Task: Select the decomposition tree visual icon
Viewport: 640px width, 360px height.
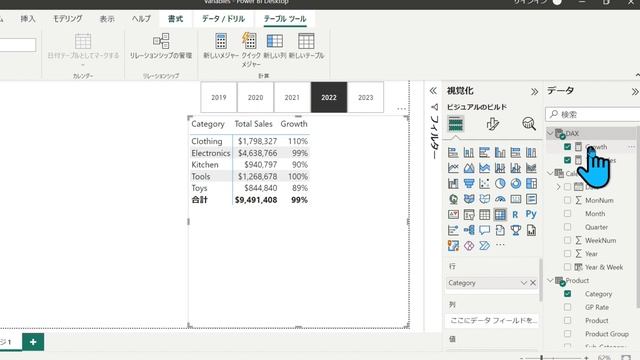Action: (x=469, y=230)
